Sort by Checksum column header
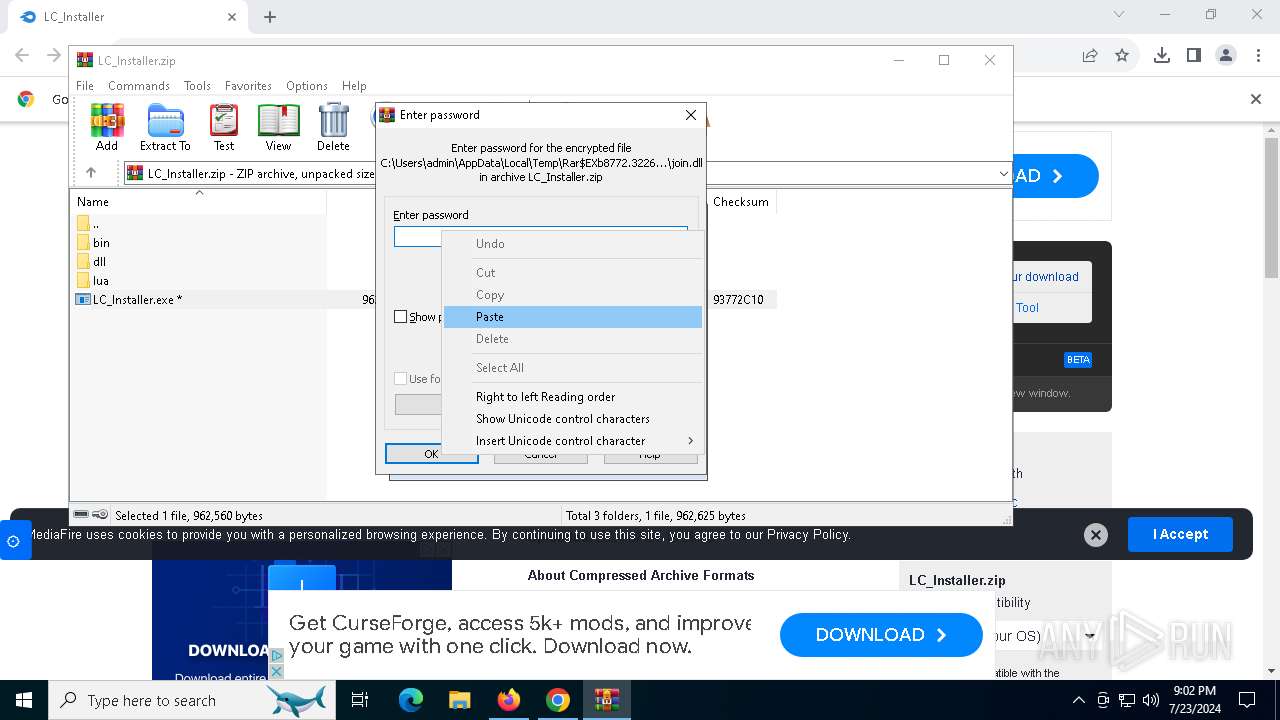1280x720 pixels. point(741,202)
